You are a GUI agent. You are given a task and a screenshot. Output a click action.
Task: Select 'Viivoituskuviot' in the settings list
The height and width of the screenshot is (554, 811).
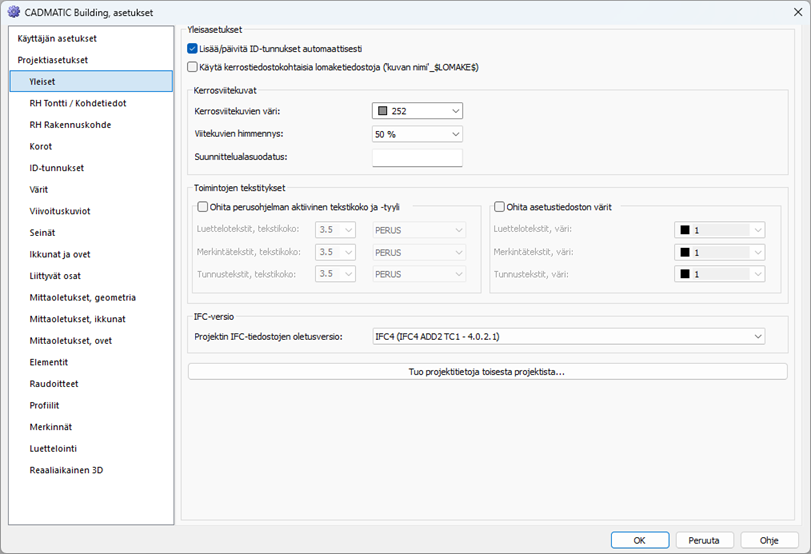61,211
